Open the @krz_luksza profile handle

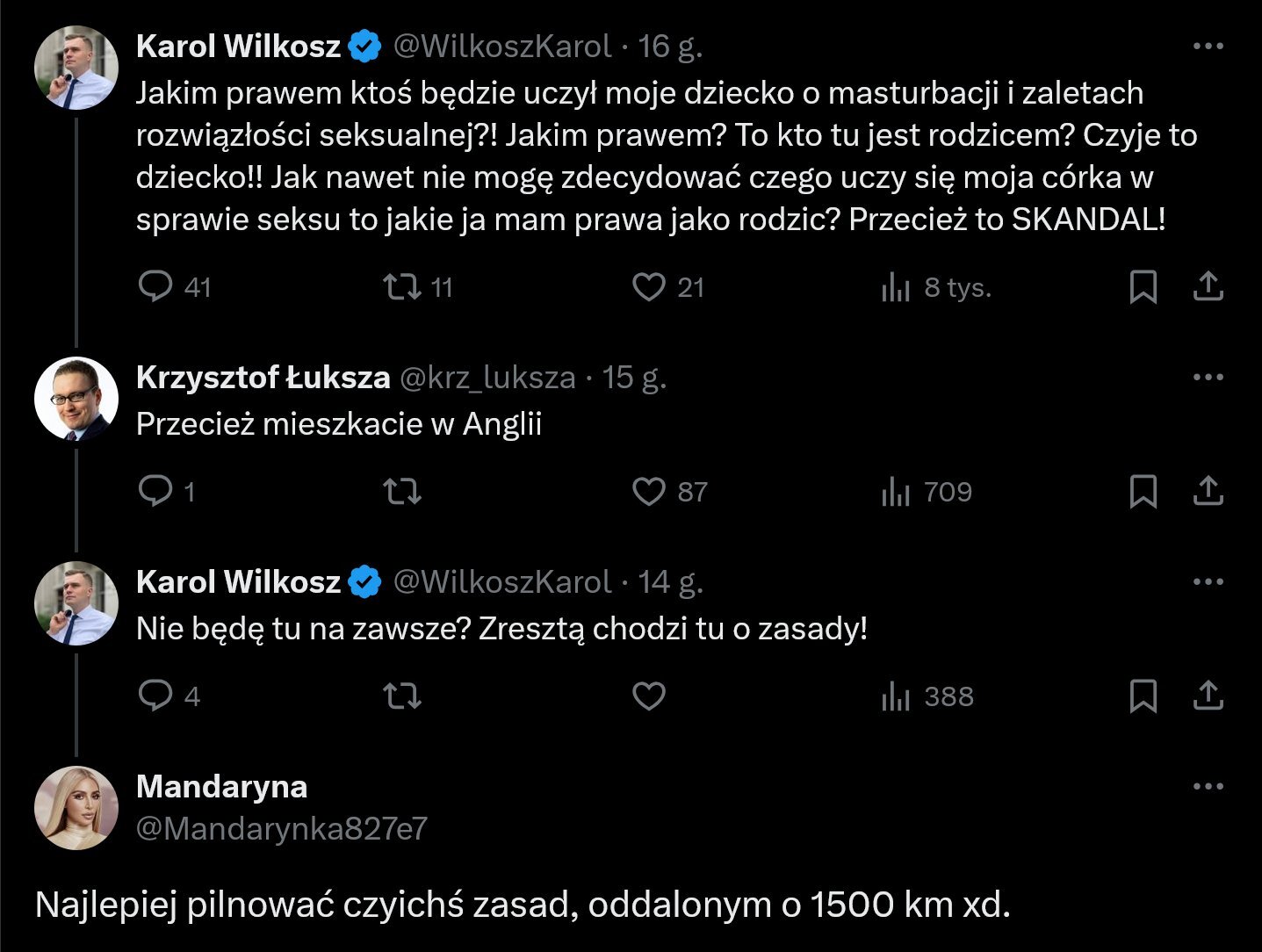click(x=487, y=378)
